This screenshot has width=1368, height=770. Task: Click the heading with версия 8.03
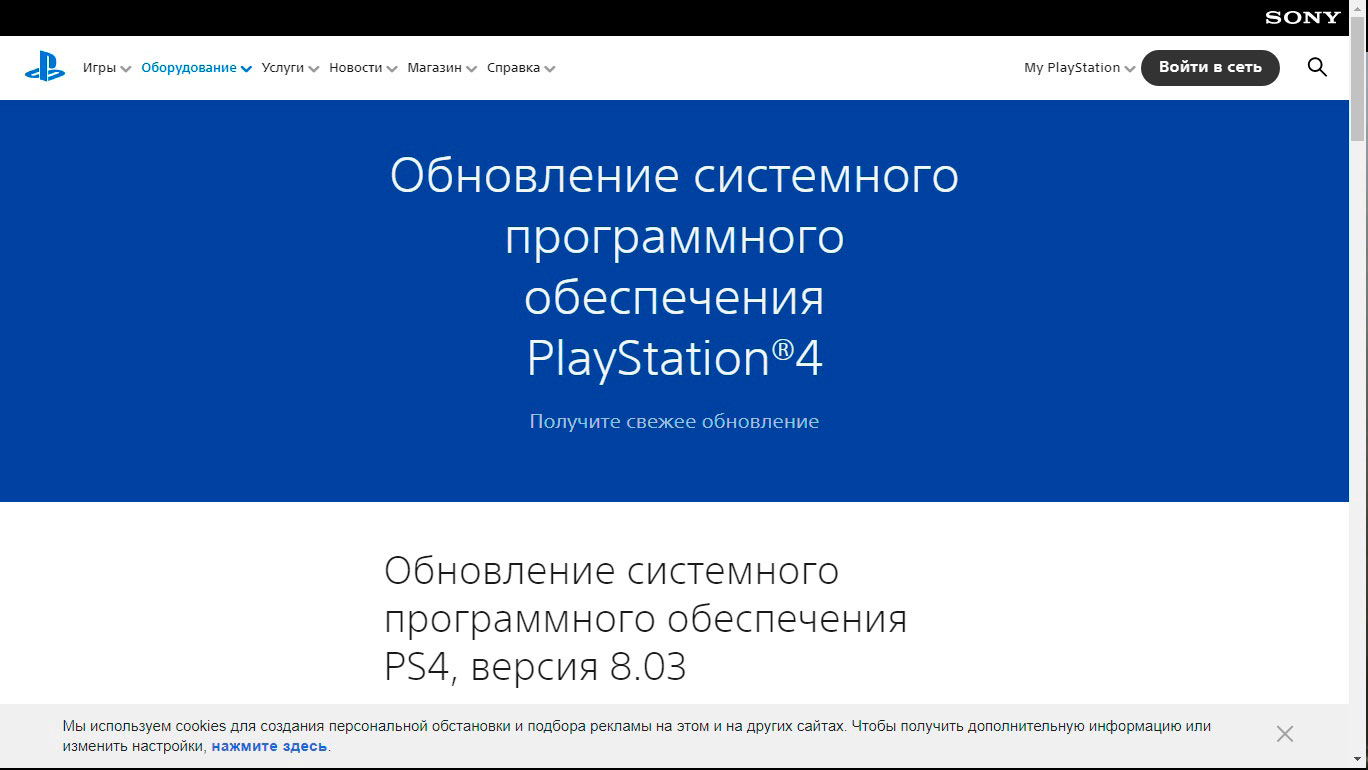tap(646, 619)
